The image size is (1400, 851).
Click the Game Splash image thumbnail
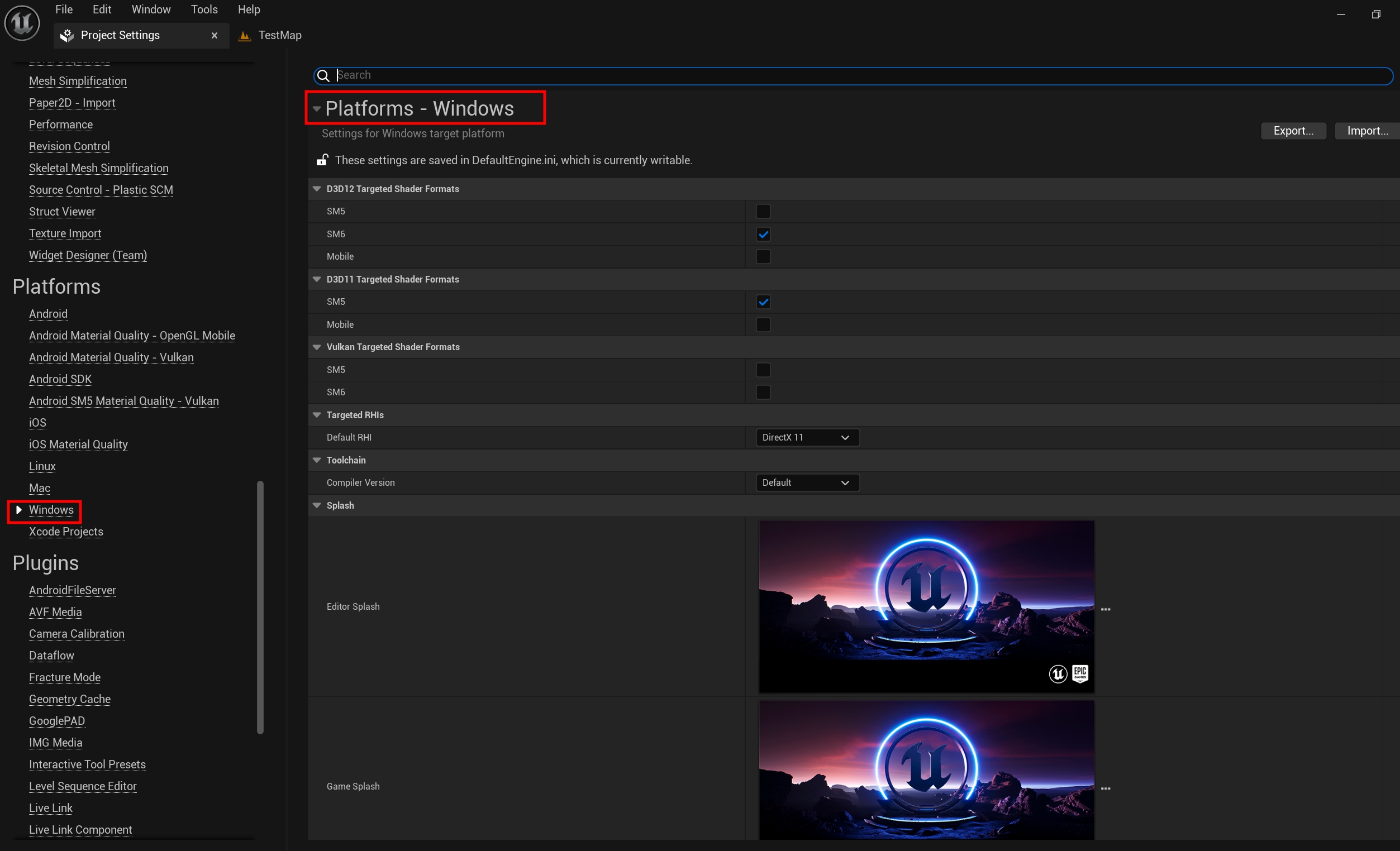pos(926,771)
